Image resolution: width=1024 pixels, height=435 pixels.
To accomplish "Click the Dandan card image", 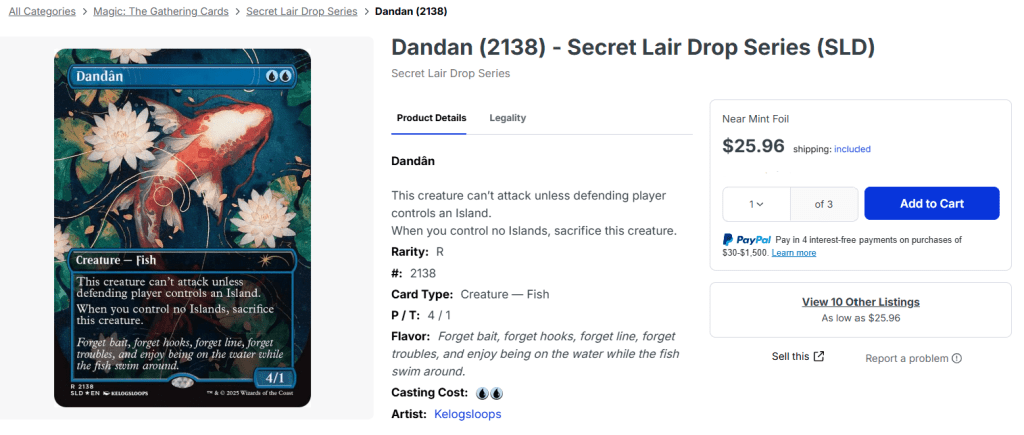I will pyautogui.click(x=183, y=228).
